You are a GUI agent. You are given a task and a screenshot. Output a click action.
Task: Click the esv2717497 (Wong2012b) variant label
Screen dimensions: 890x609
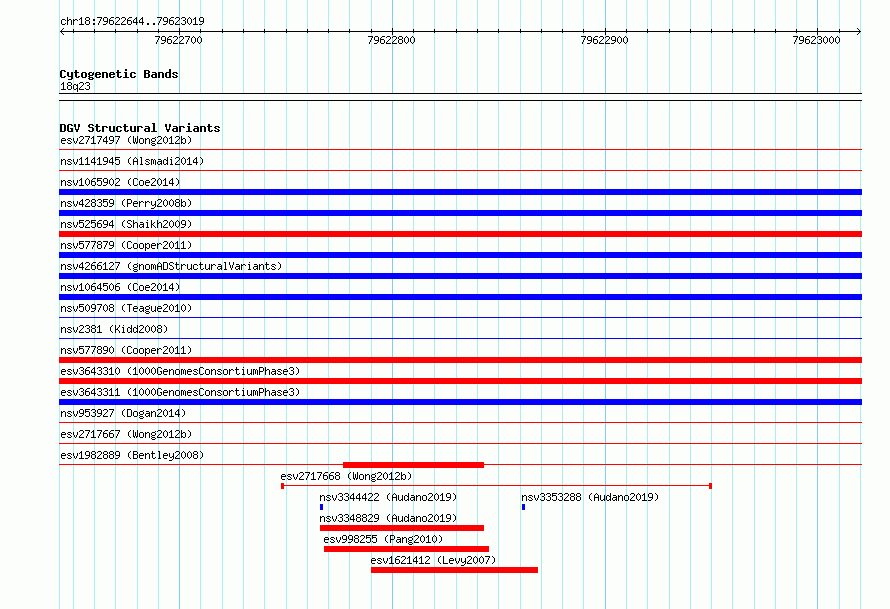tap(126, 140)
